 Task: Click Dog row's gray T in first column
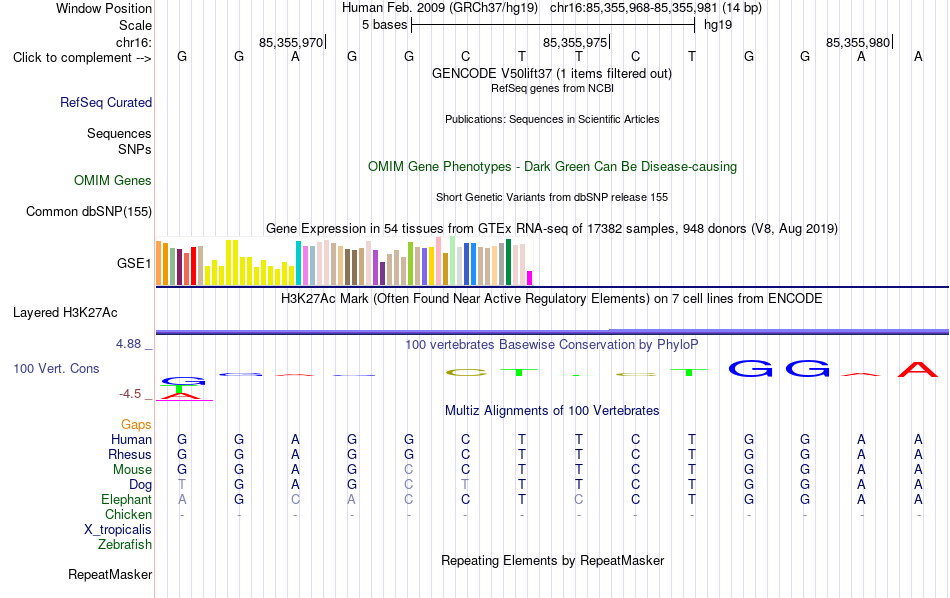click(182, 484)
